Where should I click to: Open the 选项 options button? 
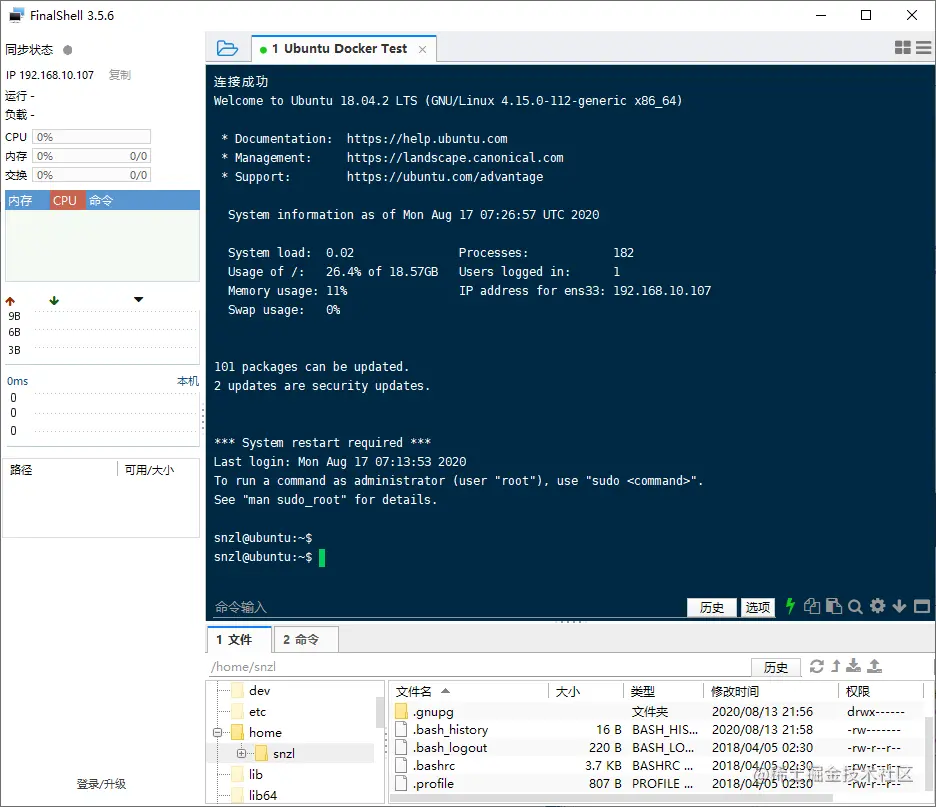pyautogui.click(x=758, y=607)
